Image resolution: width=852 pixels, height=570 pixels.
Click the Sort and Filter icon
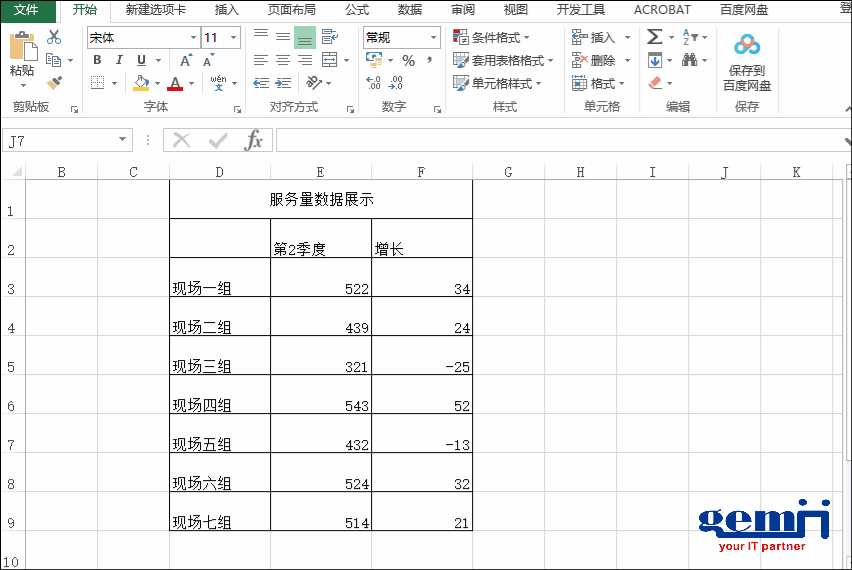click(x=690, y=37)
